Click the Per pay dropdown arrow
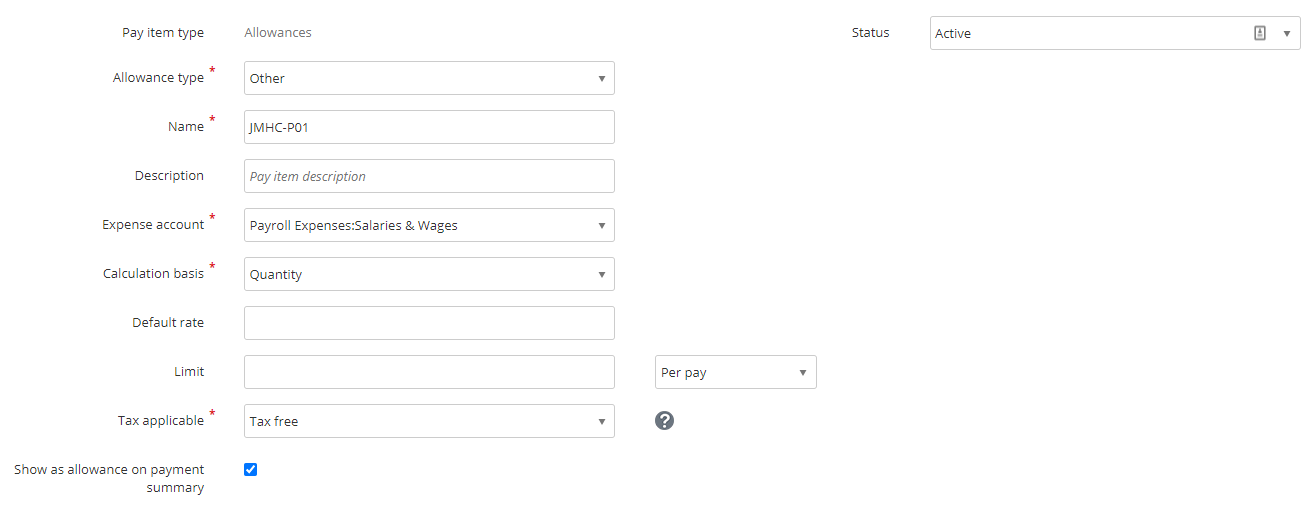Screen dimensions: 1316x516 point(803,372)
